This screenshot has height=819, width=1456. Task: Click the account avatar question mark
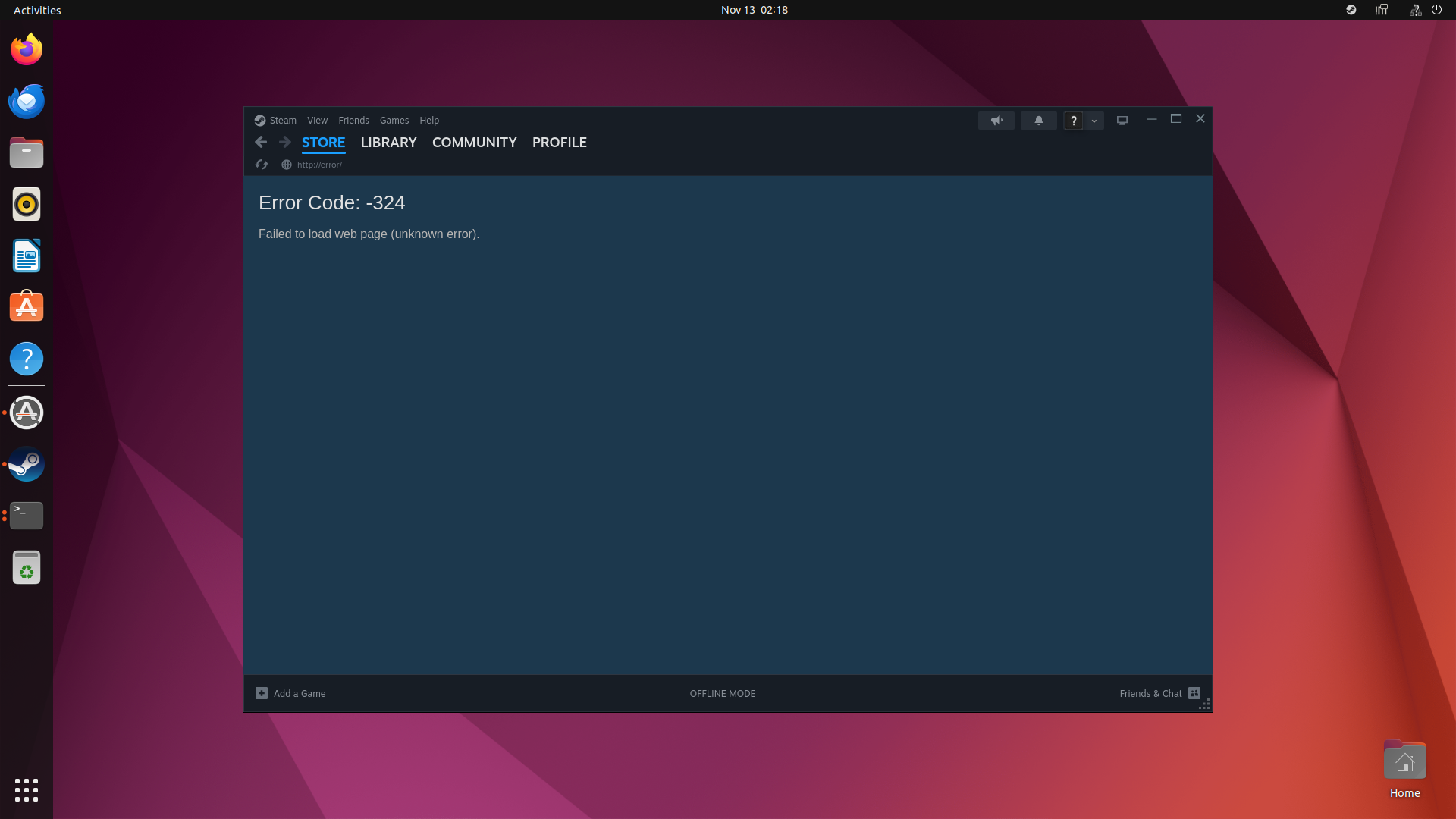tap(1073, 121)
